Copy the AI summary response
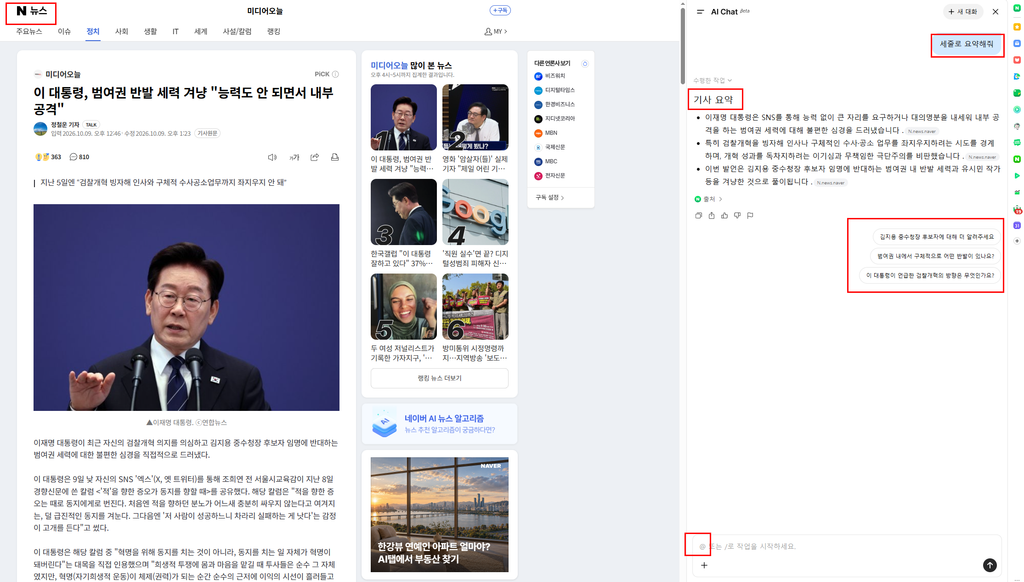Viewport: 1024px width, 582px height. point(699,216)
